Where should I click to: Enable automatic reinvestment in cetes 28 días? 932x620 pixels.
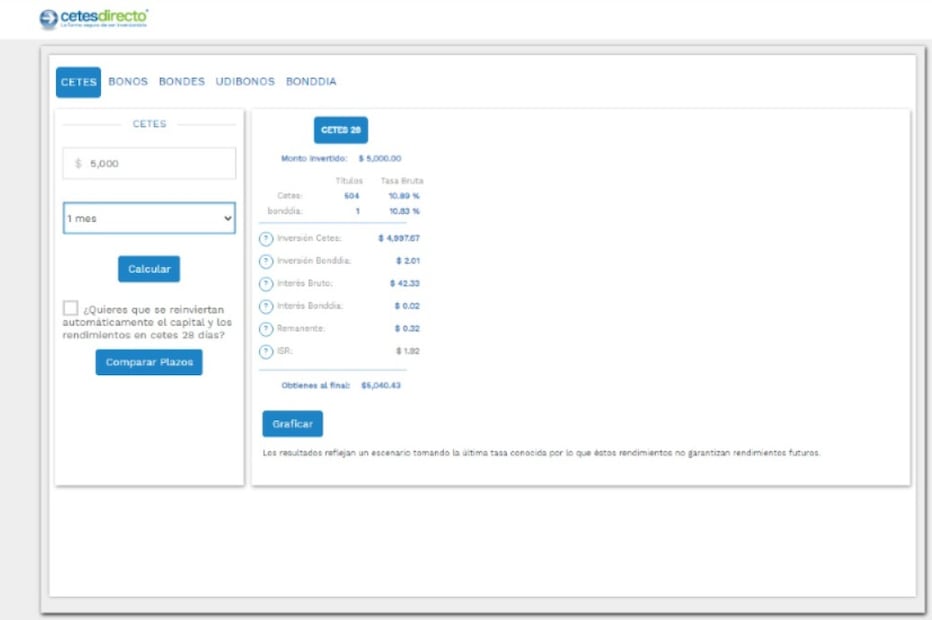pos(70,308)
